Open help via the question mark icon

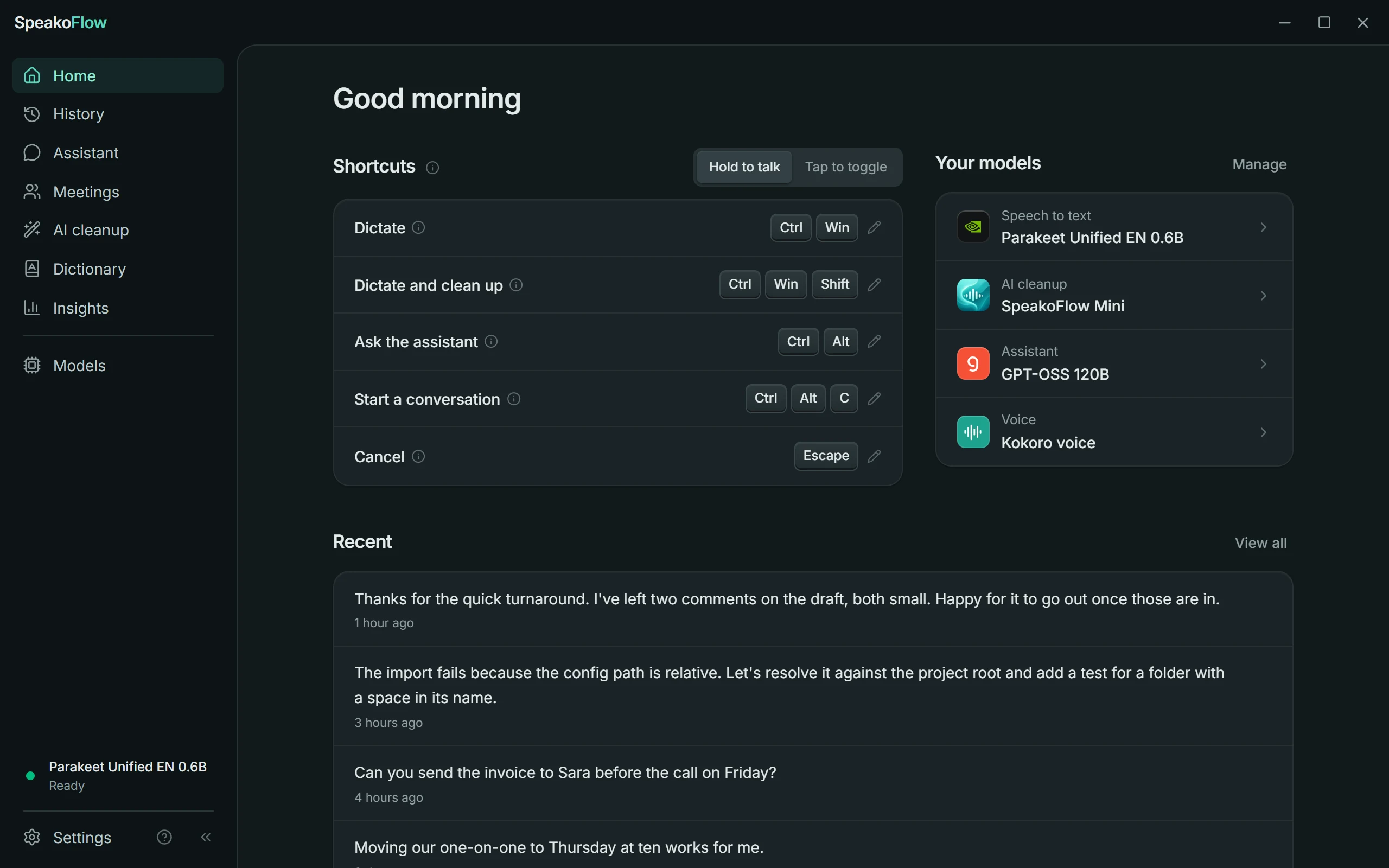(164, 837)
